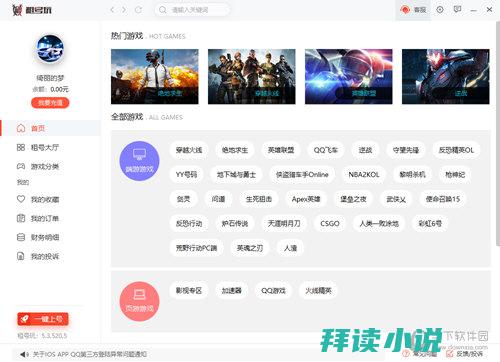Open the 穿越火线 hot game banner
Viewport: 500px width, 362px height.
[252, 77]
